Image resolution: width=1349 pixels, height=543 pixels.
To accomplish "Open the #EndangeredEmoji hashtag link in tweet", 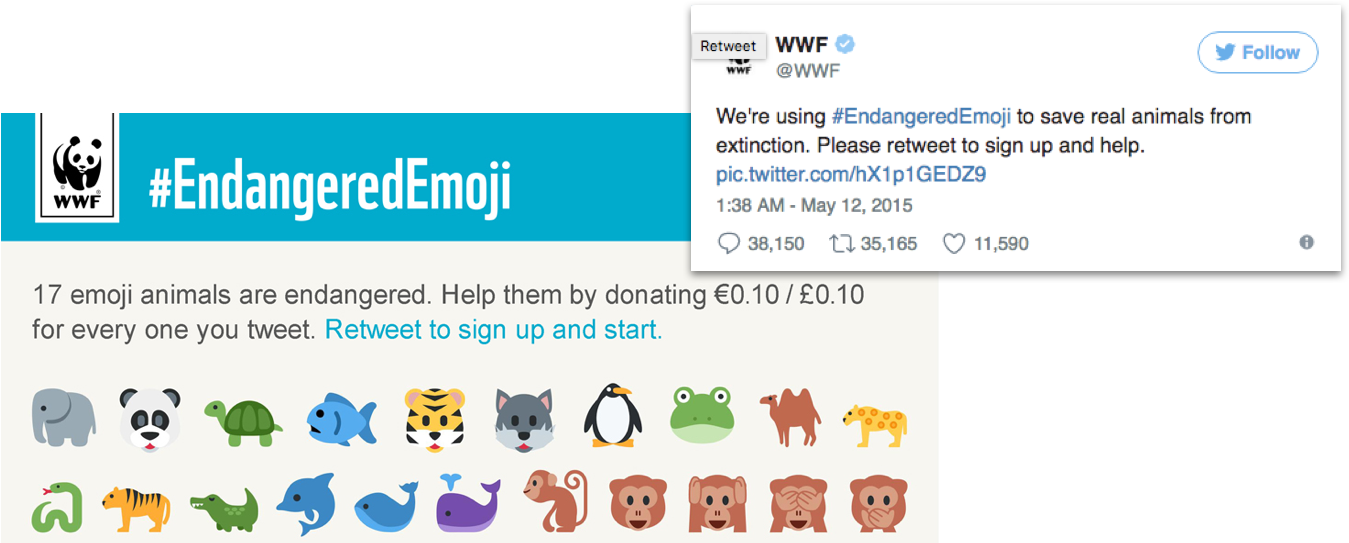I will [x=921, y=116].
